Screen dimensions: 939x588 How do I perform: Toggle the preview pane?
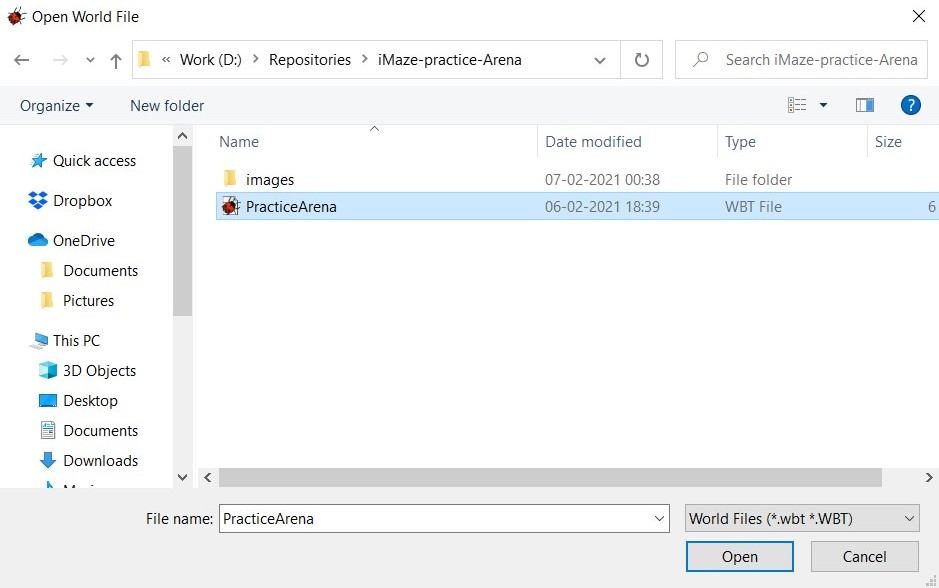point(865,105)
